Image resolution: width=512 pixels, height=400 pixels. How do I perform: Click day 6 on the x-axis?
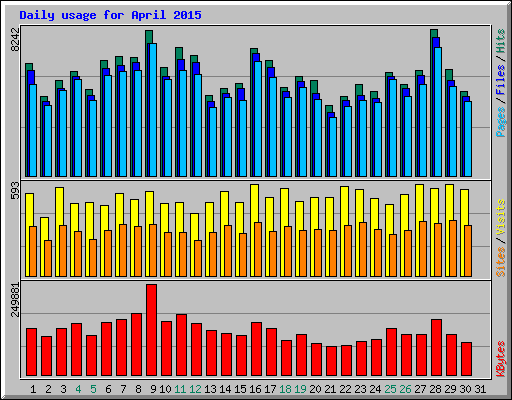[108, 389]
